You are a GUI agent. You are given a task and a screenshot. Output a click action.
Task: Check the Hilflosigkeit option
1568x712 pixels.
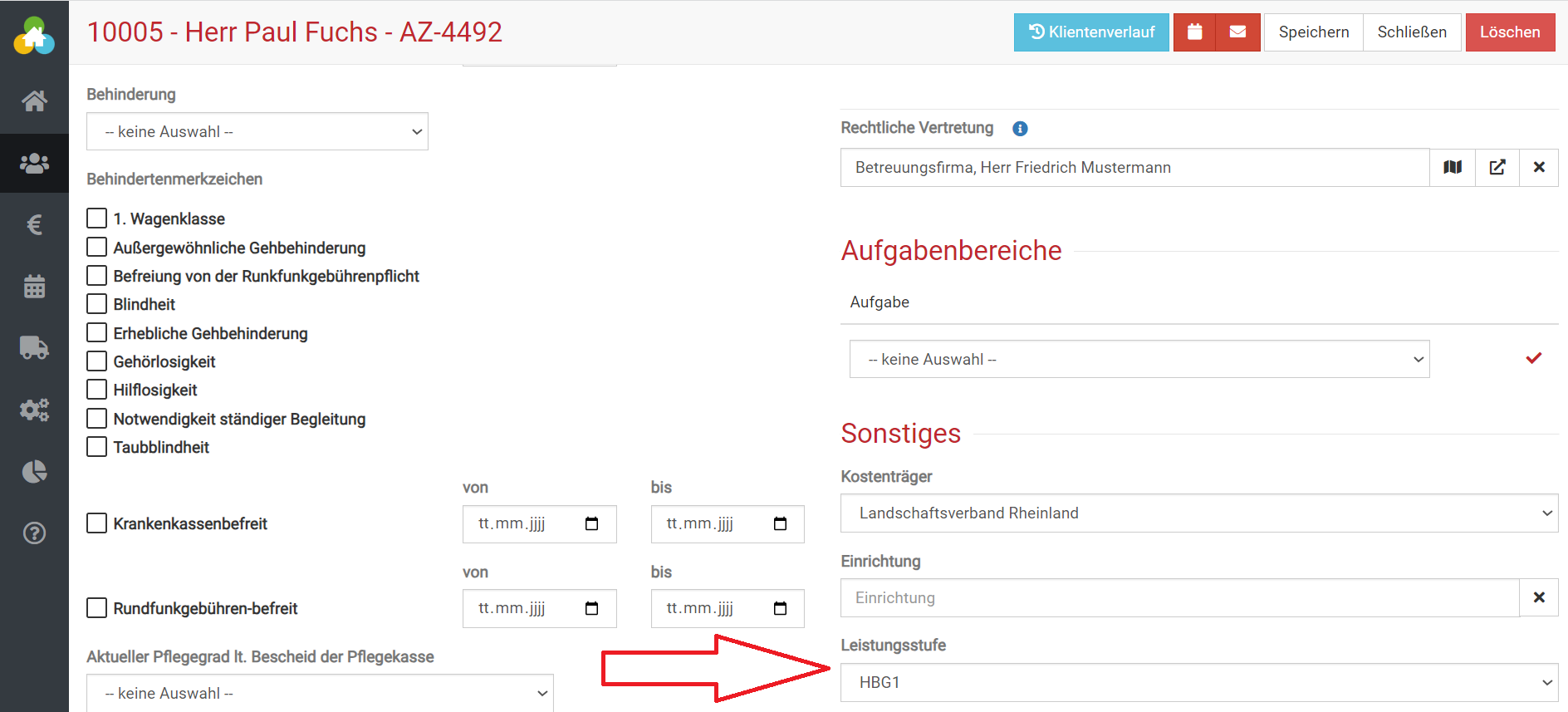[97, 390]
